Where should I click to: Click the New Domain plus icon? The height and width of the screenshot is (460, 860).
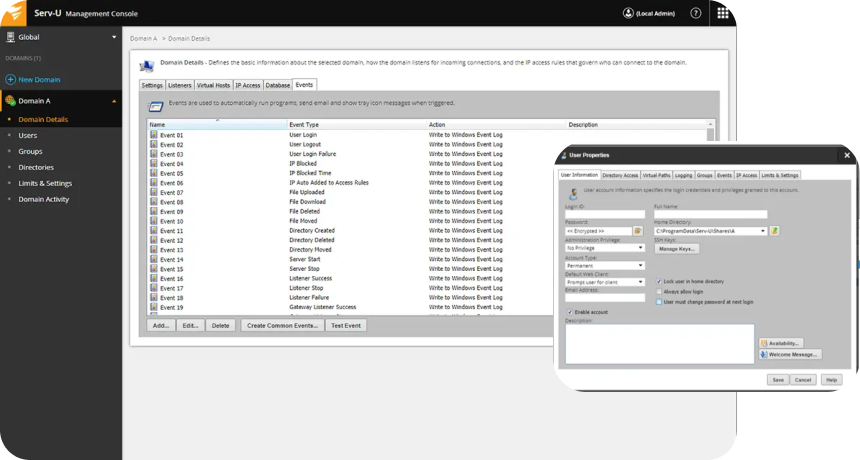pyautogui.click(x=10, y=79)
